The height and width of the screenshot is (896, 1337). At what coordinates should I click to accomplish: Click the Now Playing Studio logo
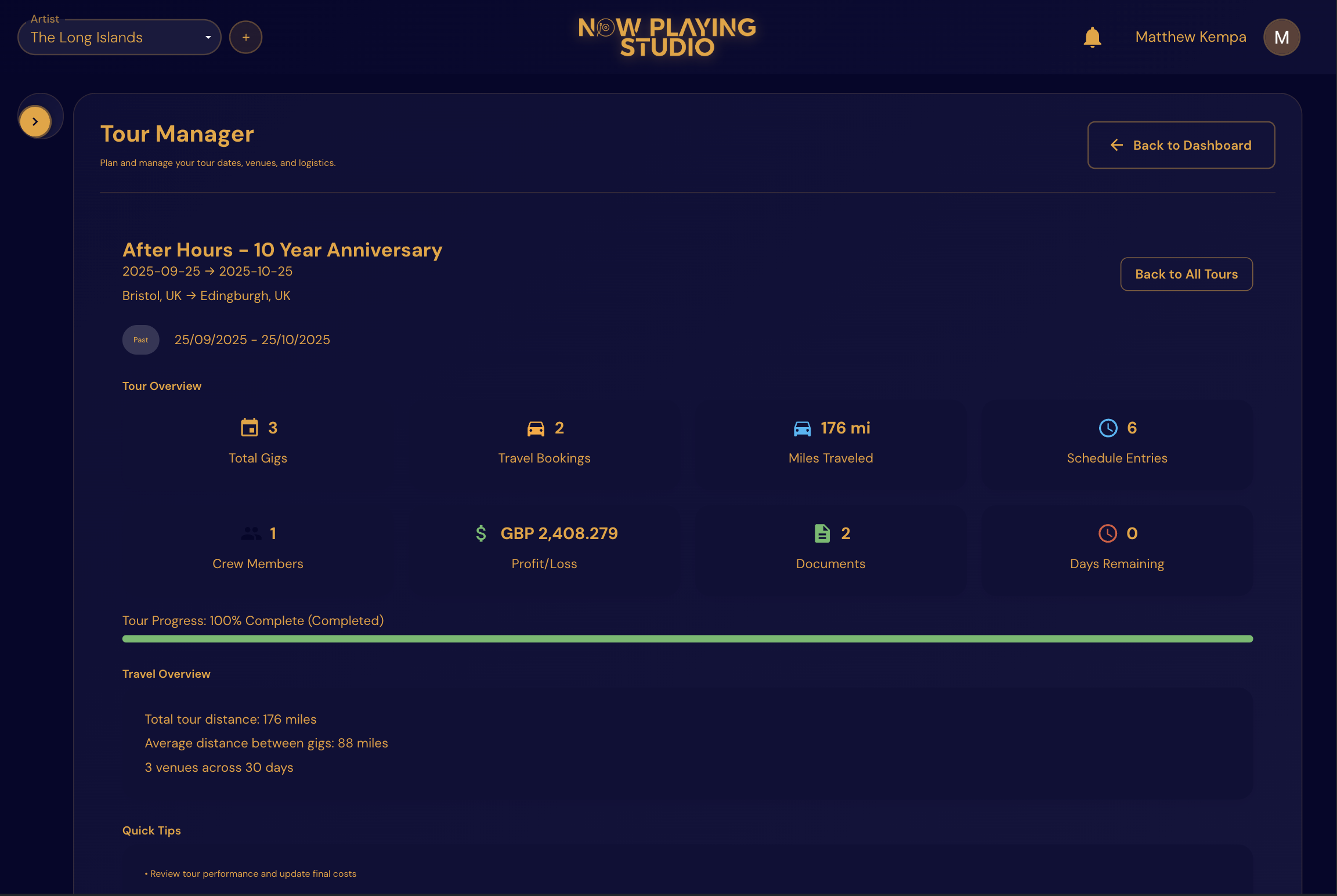pyautogui.click(x=667, y=37)
